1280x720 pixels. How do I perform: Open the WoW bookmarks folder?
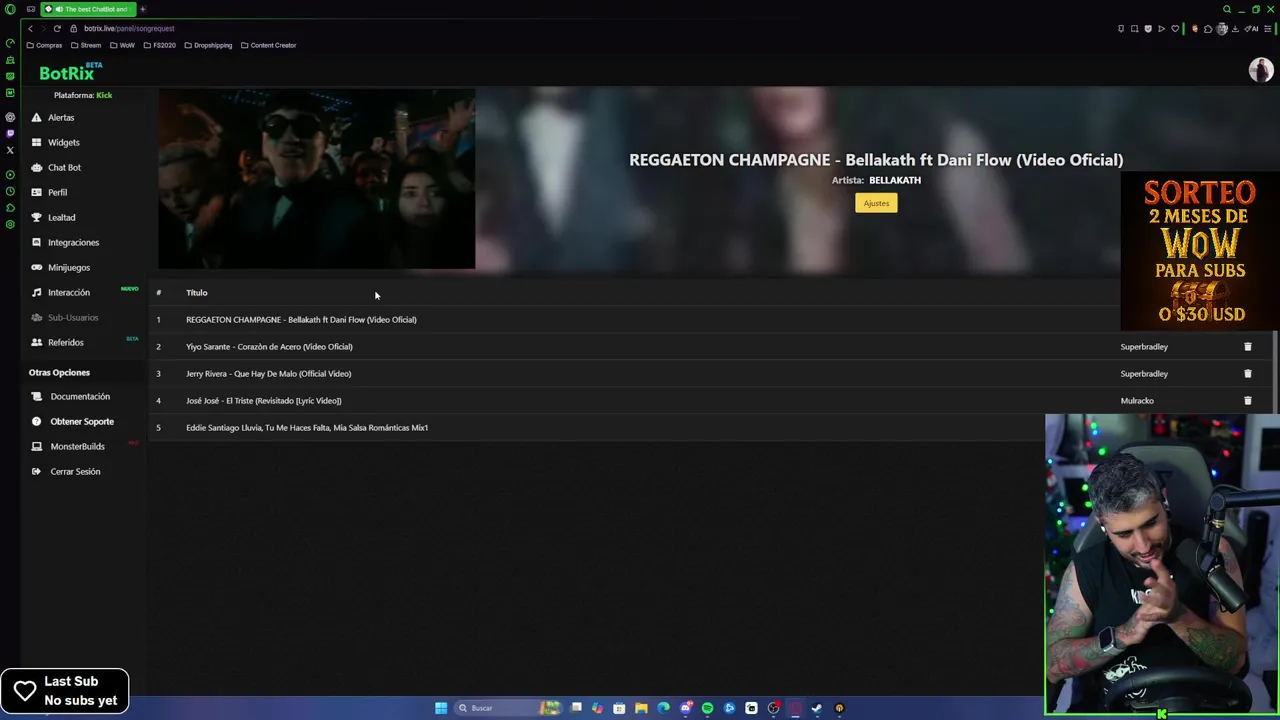click(122, 45)
